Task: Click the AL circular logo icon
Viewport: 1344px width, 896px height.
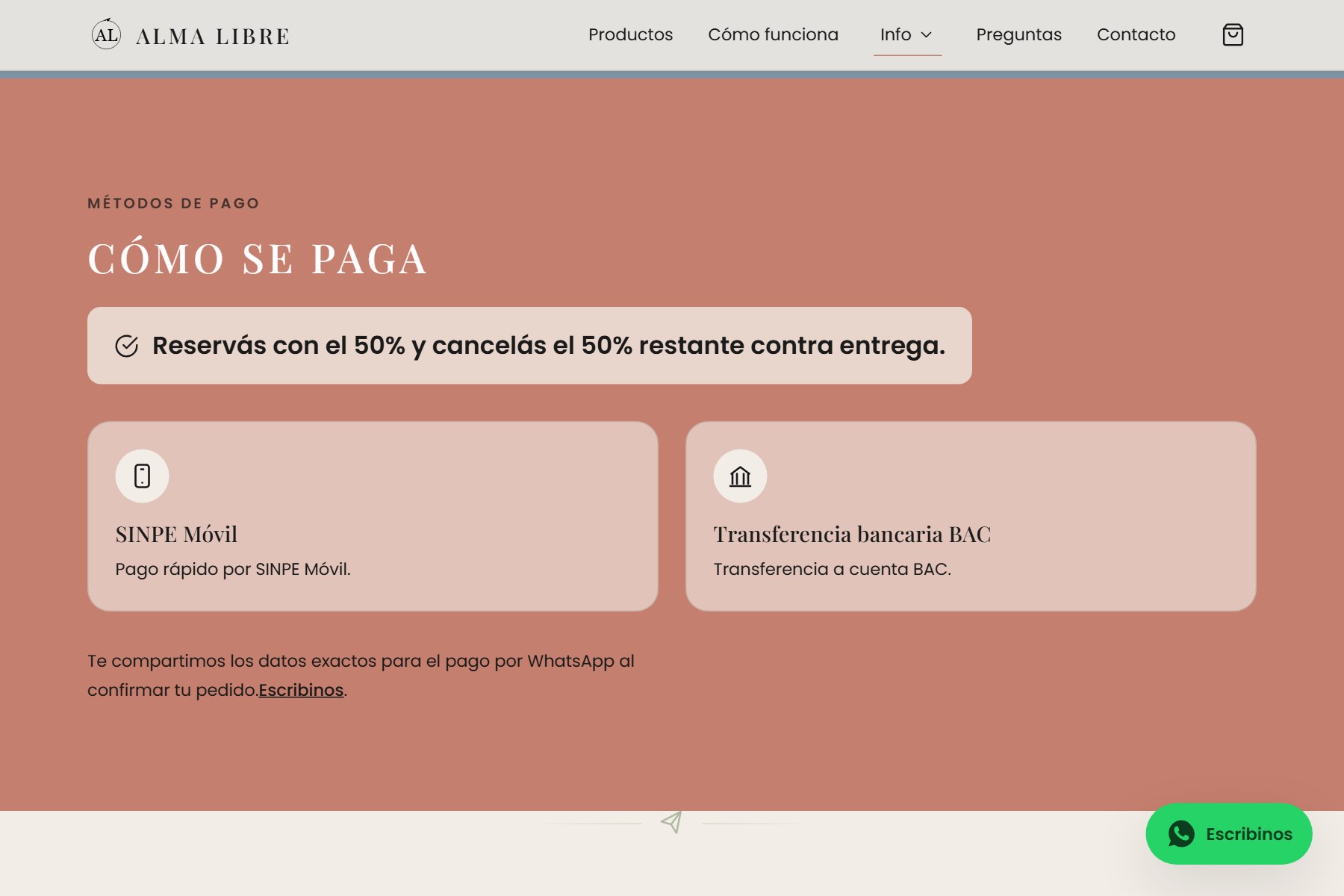Action: (x=106, y=34)
